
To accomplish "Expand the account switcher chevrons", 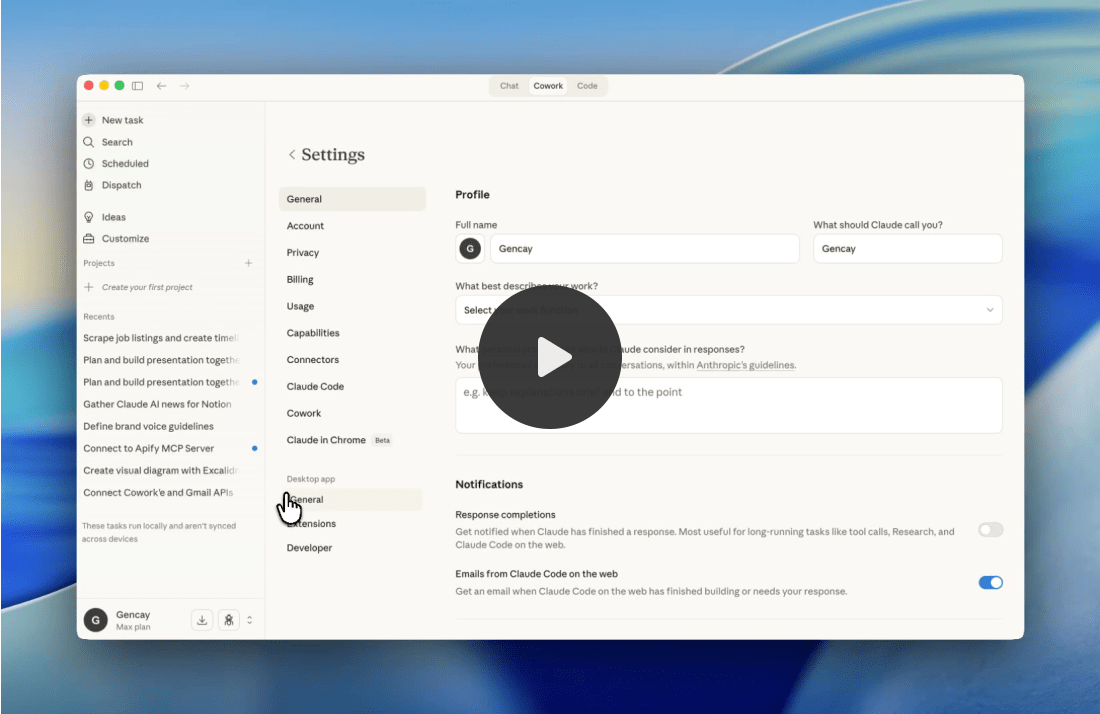I will (x=250, y=620).
